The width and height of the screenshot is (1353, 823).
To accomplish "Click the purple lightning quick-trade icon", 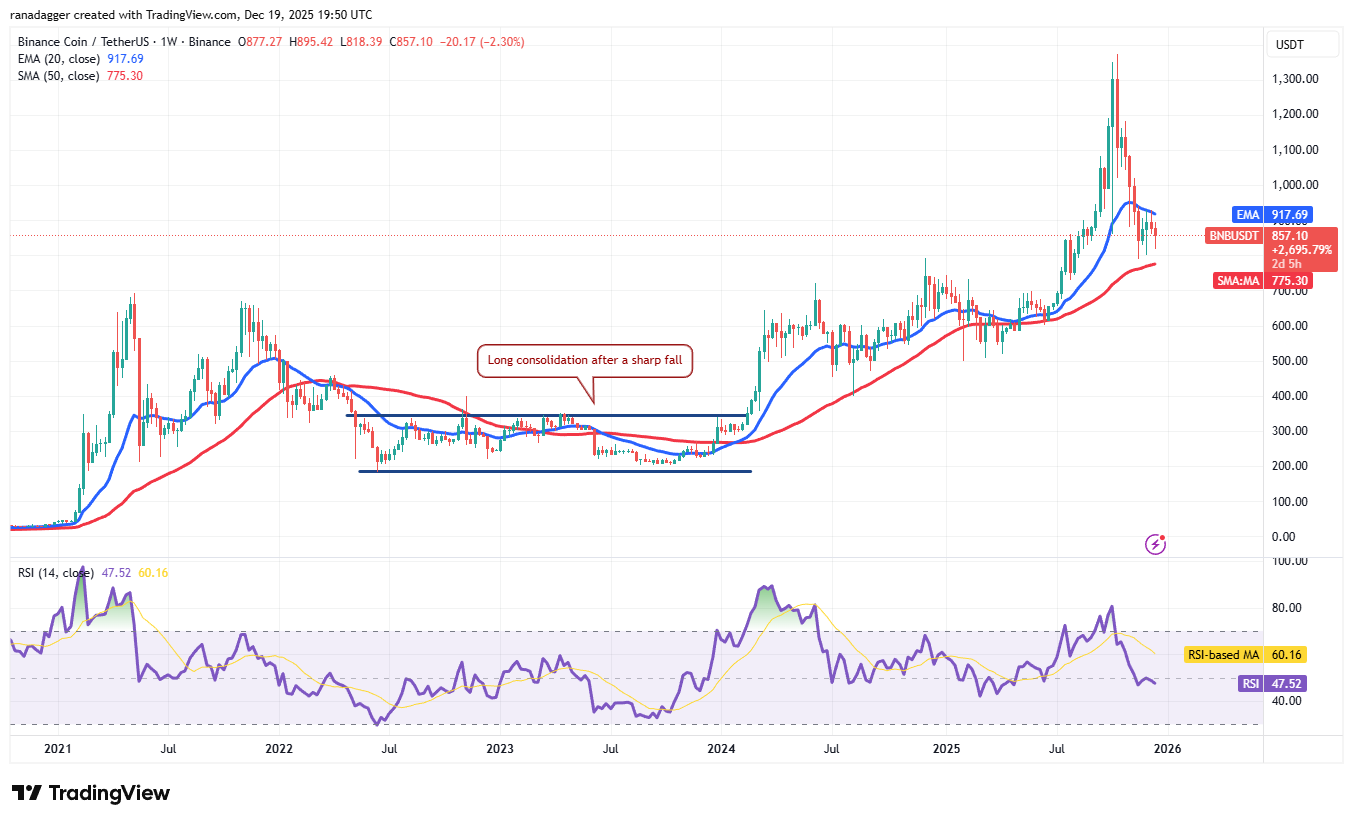I will point(1155,545).
